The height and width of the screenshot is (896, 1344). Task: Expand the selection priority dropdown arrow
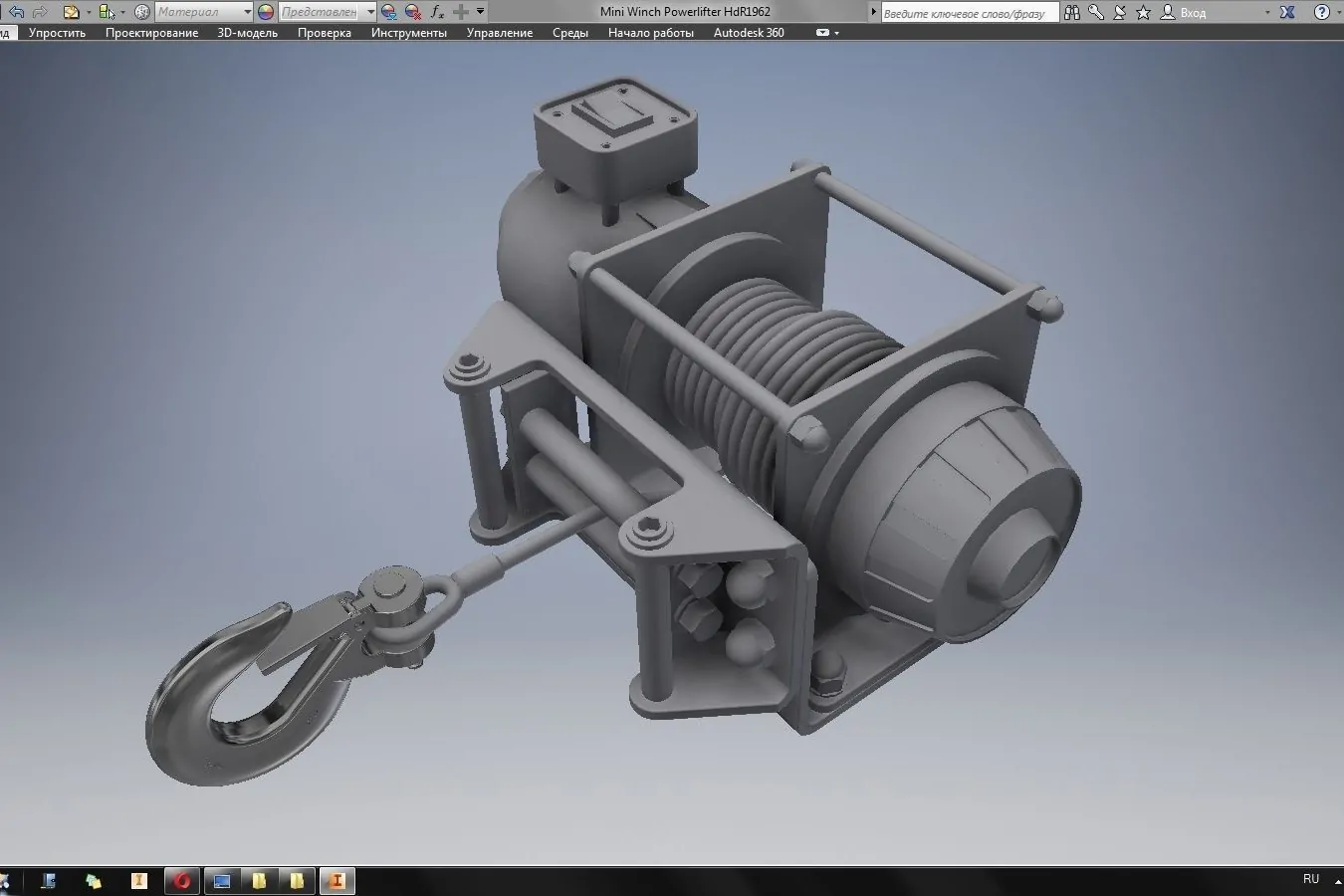[123, 13]
